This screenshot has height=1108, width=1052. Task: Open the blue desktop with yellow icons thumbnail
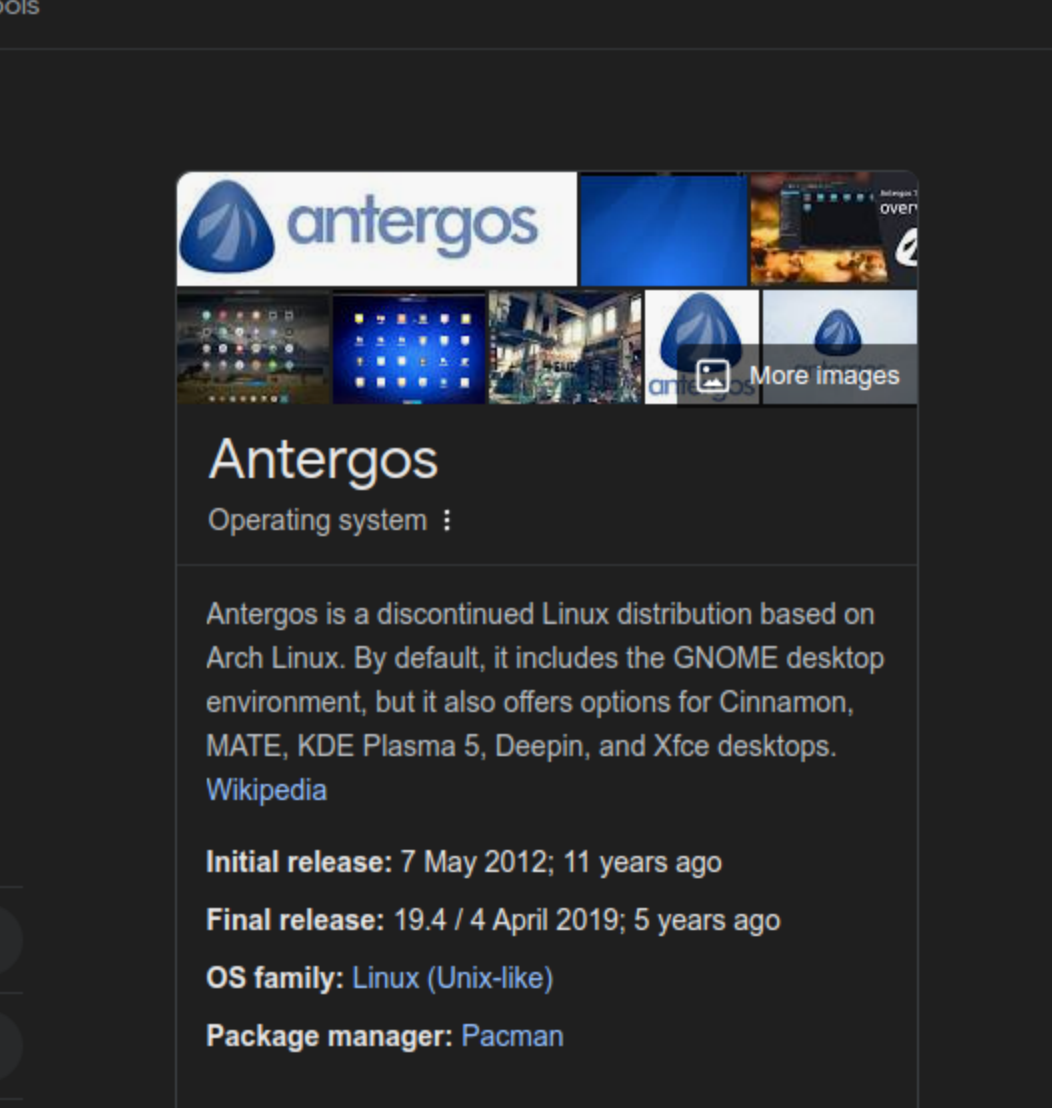click(409, 347)
